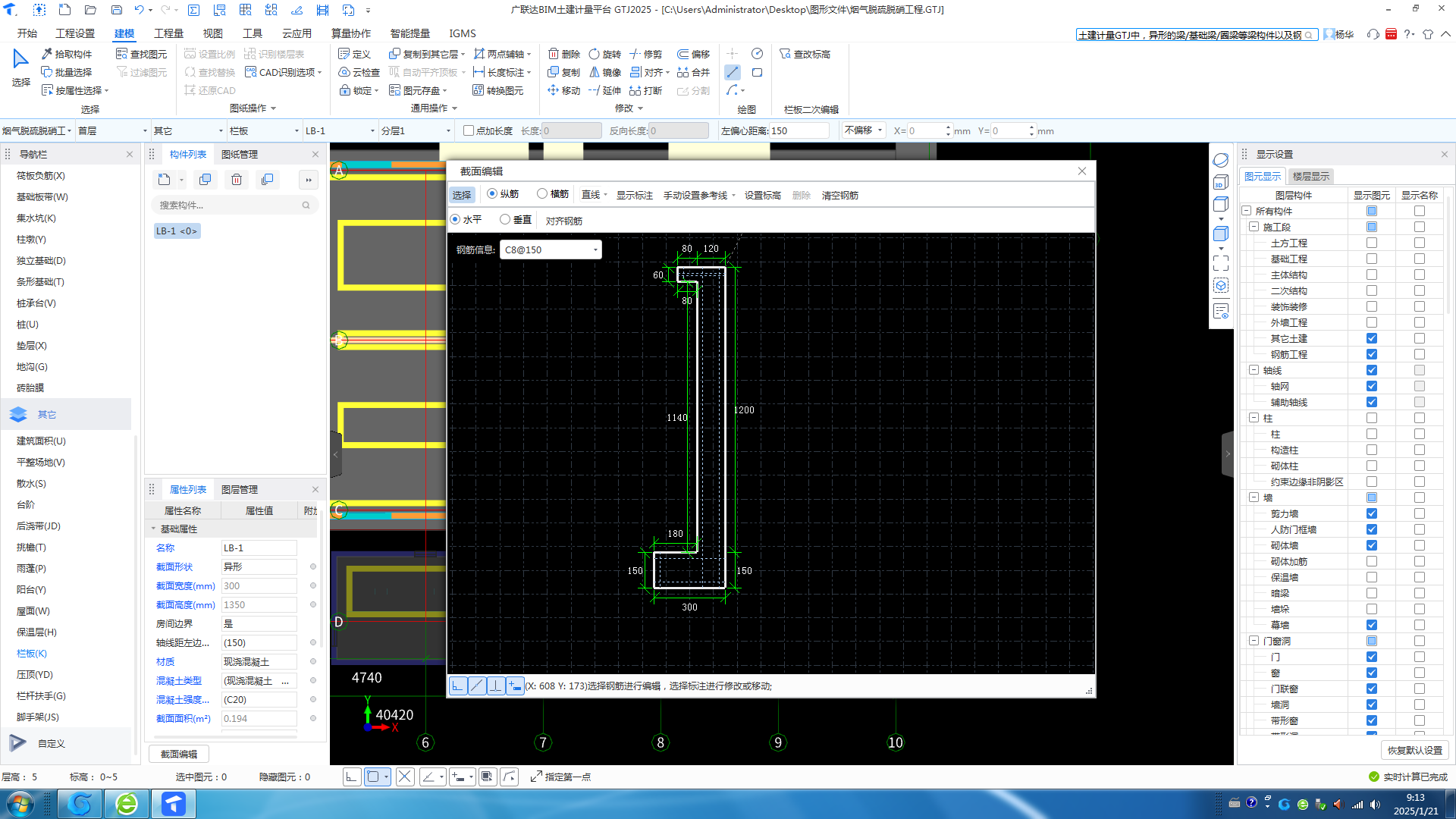Open the 栏板 component type dropdown

point(264,130)
